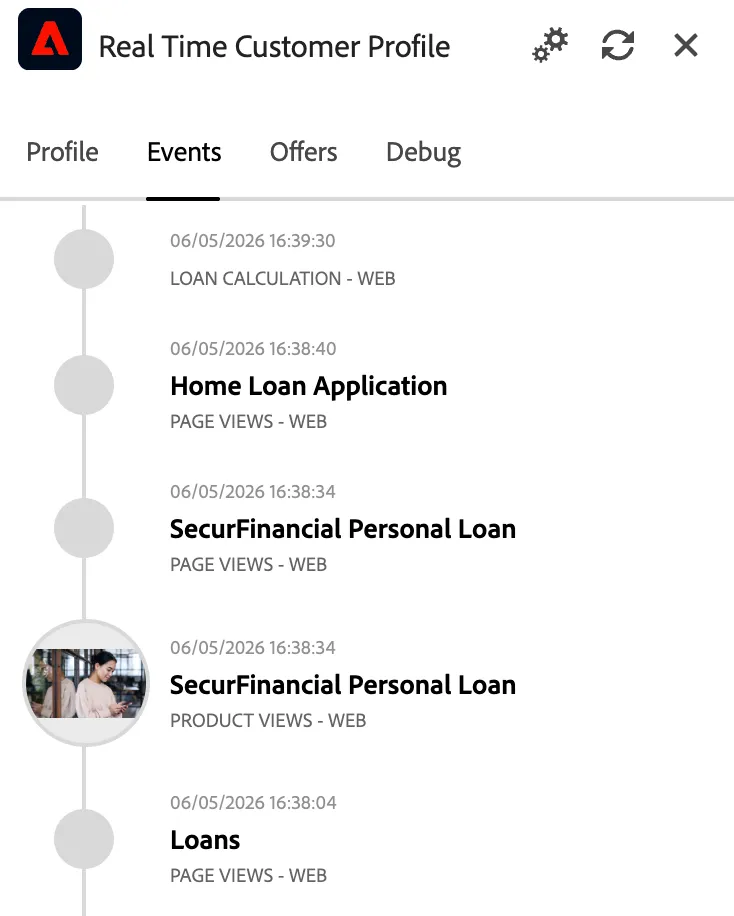The width and height of the screenshot is (734, 916).
Task: Open the Personal Loan product view thumbnail
Action: tap(86, 683)
